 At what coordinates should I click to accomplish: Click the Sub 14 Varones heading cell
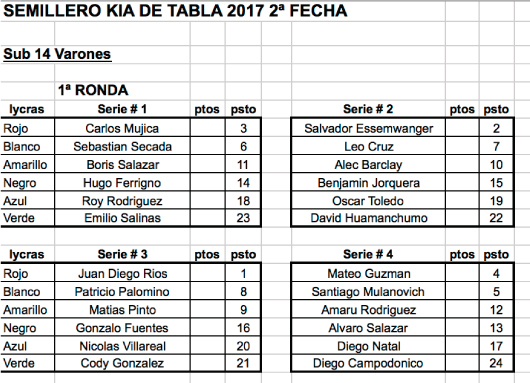pyautogui.click(x=57, y=54)
